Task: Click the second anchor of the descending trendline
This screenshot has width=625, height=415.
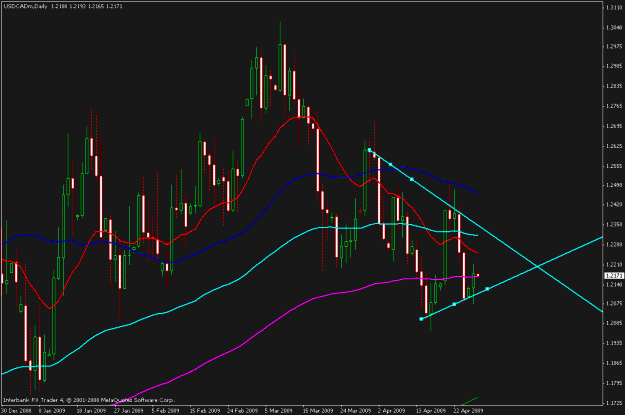Action: [x=391, y=165]
